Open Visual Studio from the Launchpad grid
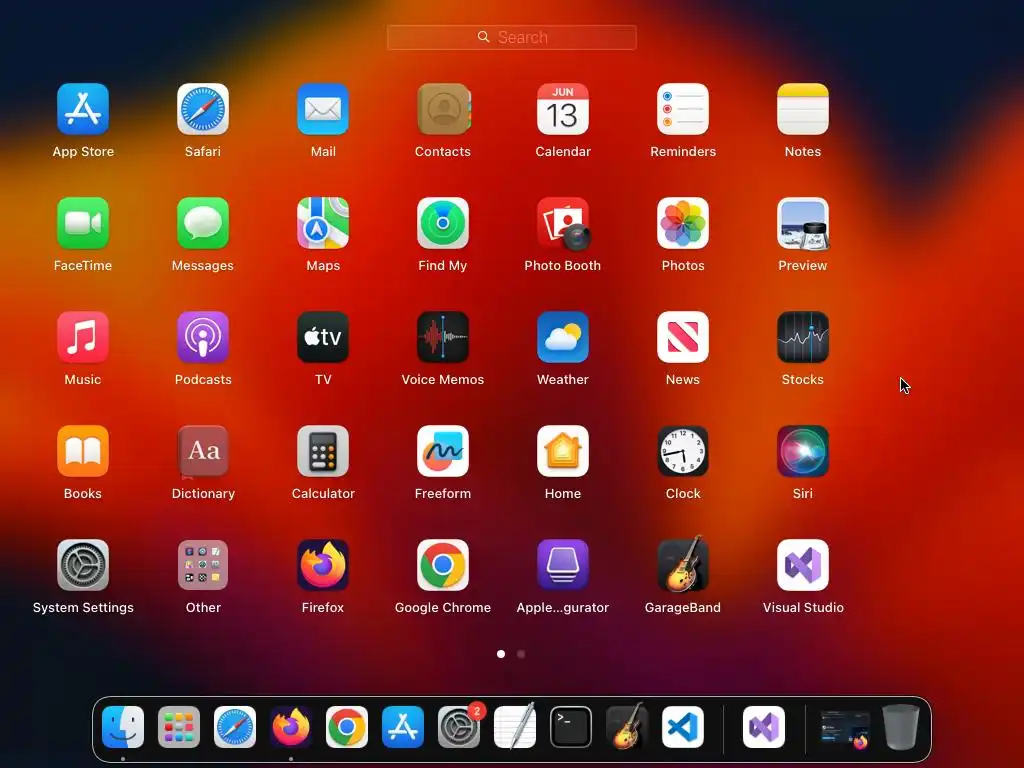The width and height of the screenshot is (1024, 768). (x=803, y=565)
